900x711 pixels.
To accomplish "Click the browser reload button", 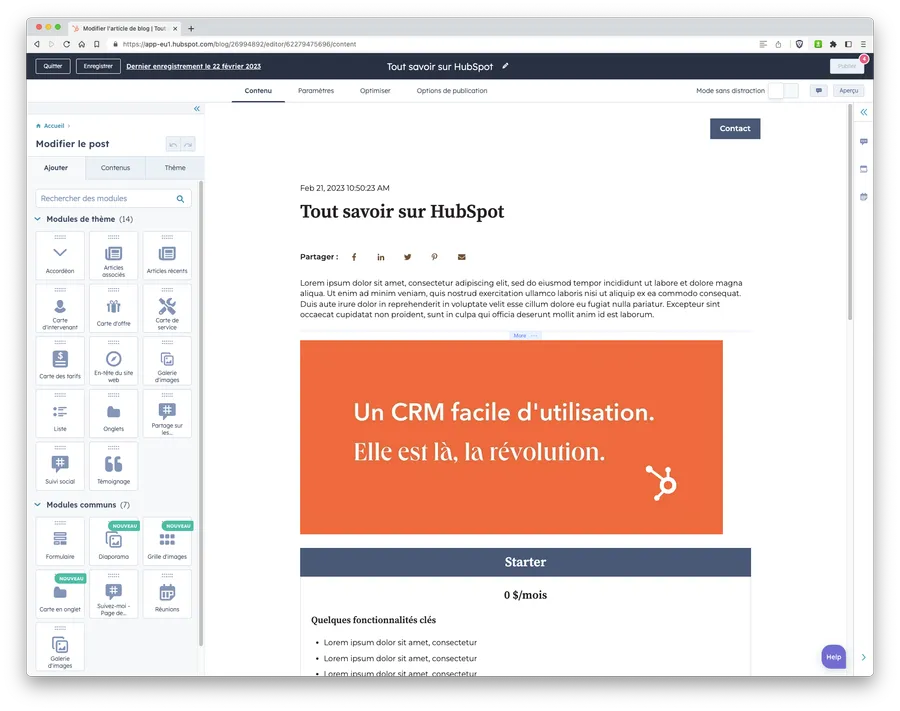I will pos(67,44).
